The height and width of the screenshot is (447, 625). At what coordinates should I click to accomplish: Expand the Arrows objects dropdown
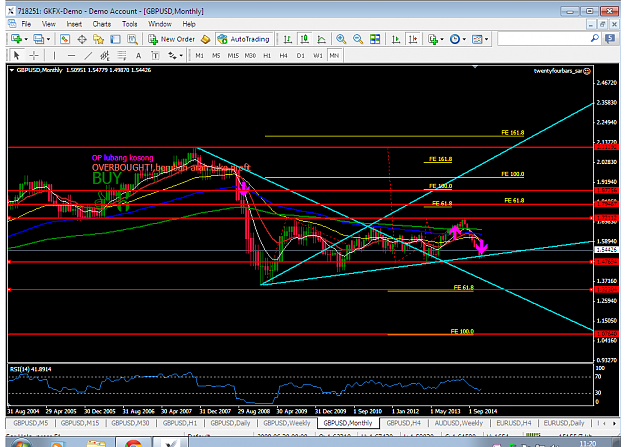tap(181, 55)
